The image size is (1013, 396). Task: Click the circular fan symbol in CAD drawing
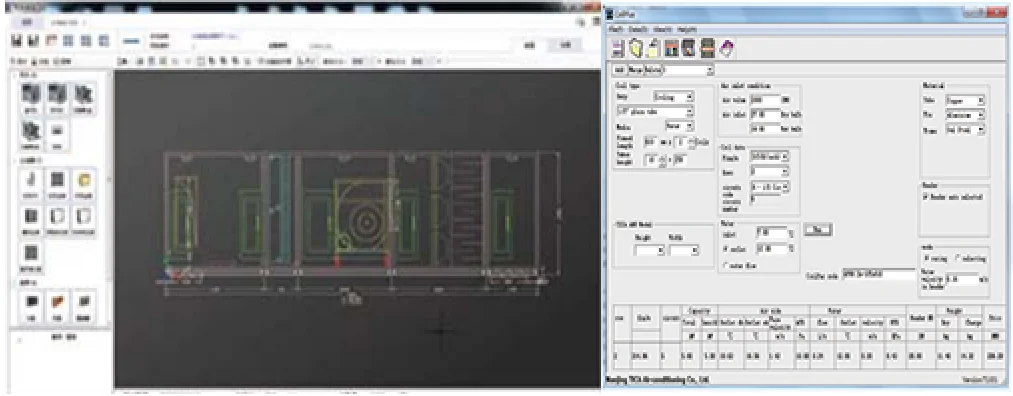tap(366, 223)
